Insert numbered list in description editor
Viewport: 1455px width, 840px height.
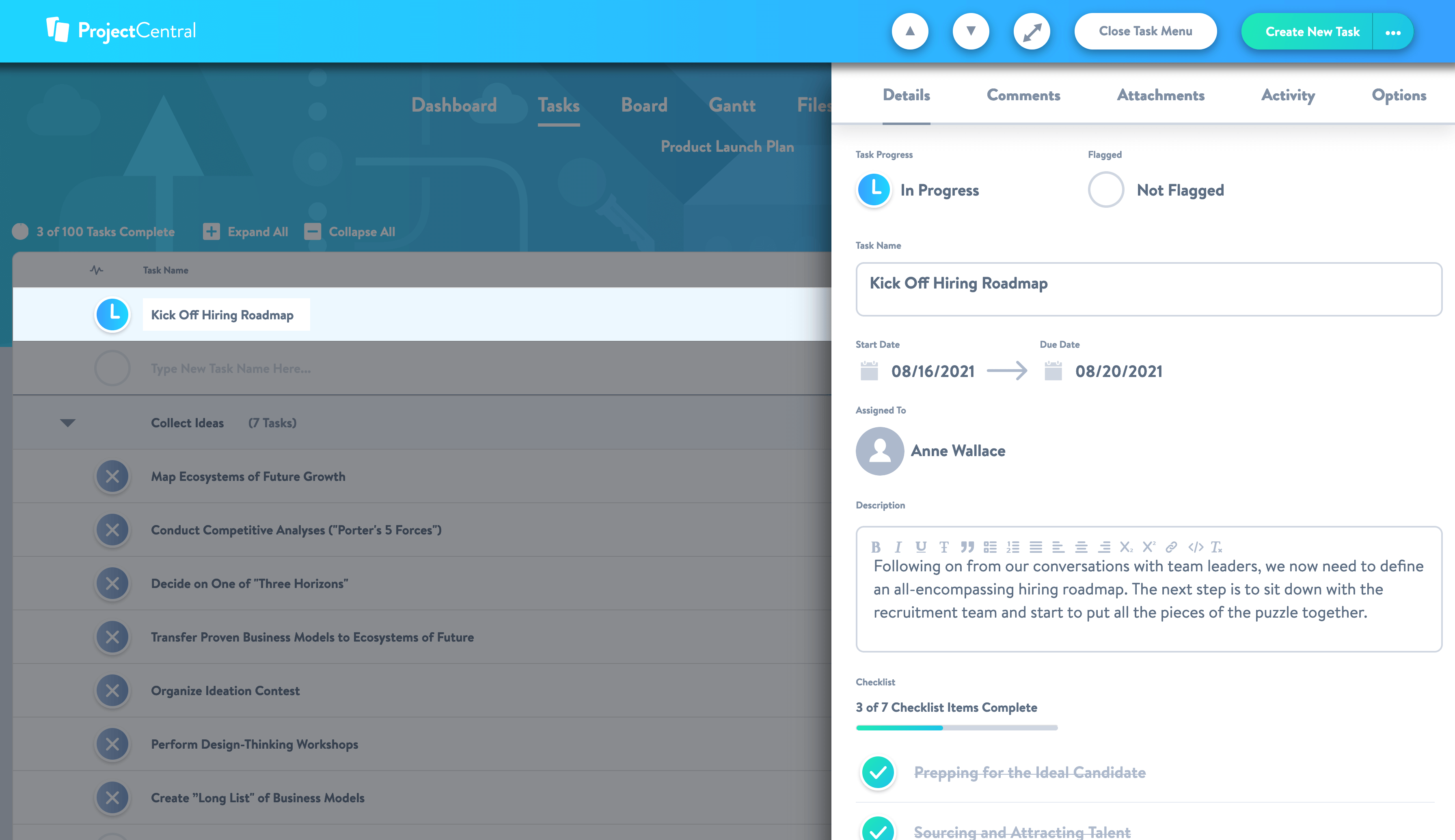[1013, 547]
